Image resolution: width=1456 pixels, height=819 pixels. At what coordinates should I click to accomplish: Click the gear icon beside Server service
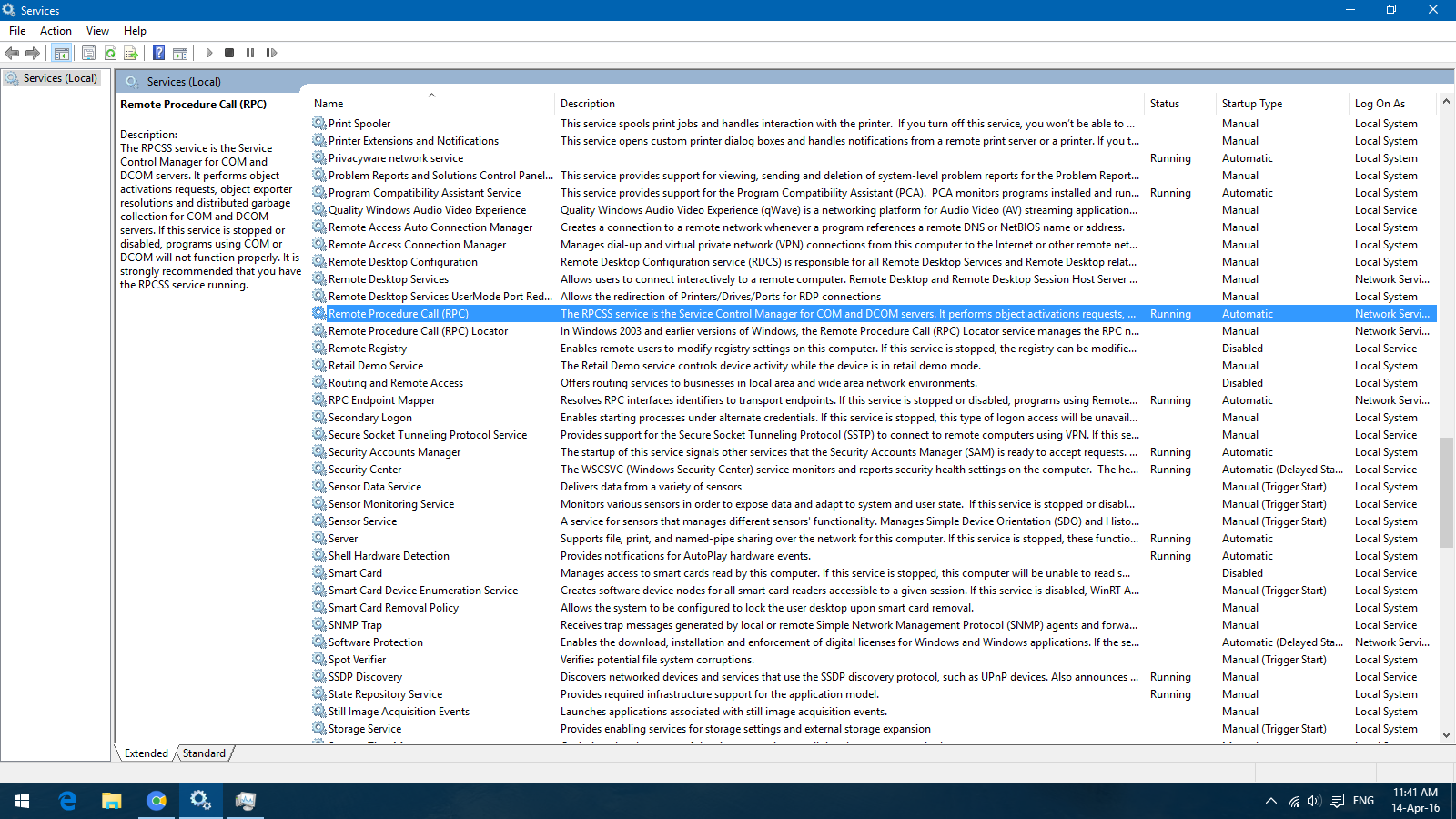(319, 538)
